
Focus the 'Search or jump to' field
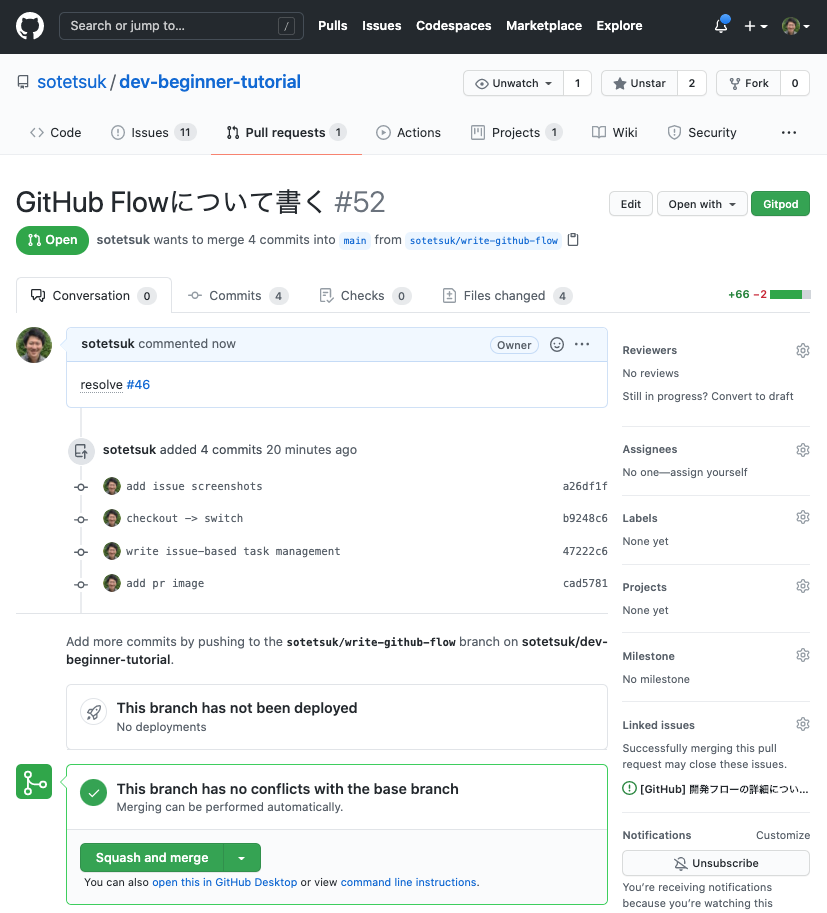pos(181,26)
